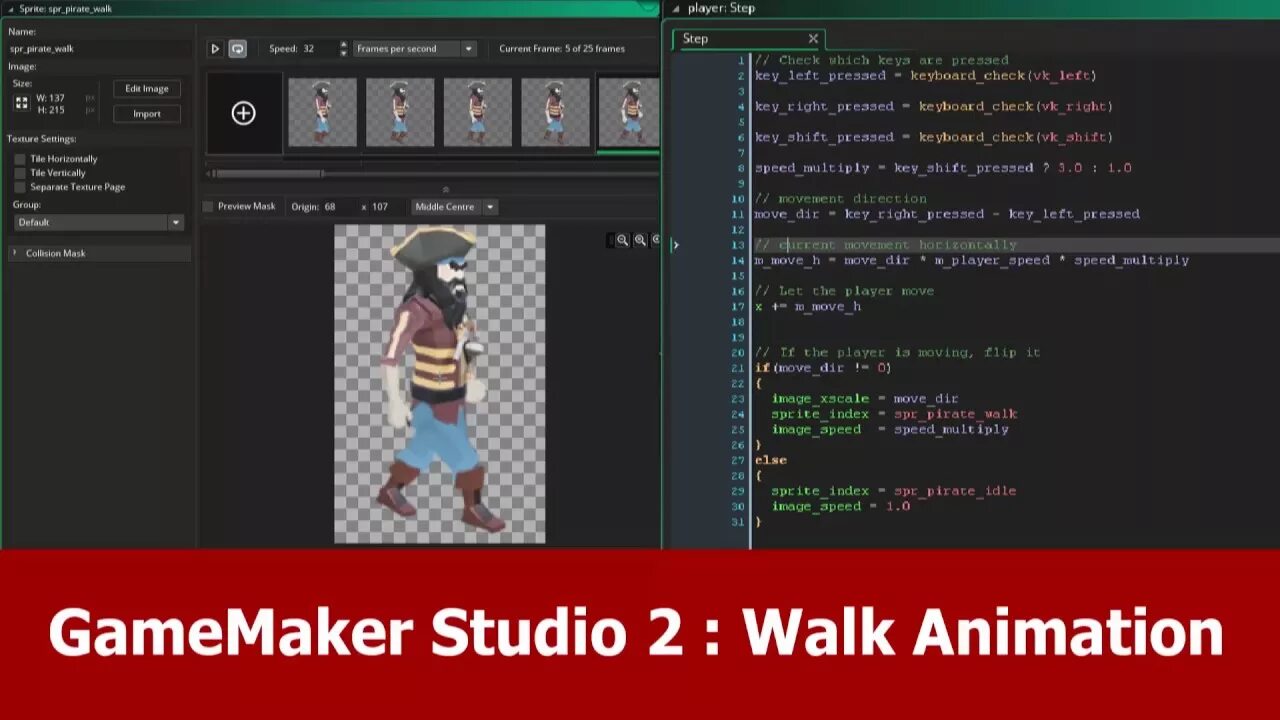
Task: Click the Origin Y value 107
Action: click(380, 207)
